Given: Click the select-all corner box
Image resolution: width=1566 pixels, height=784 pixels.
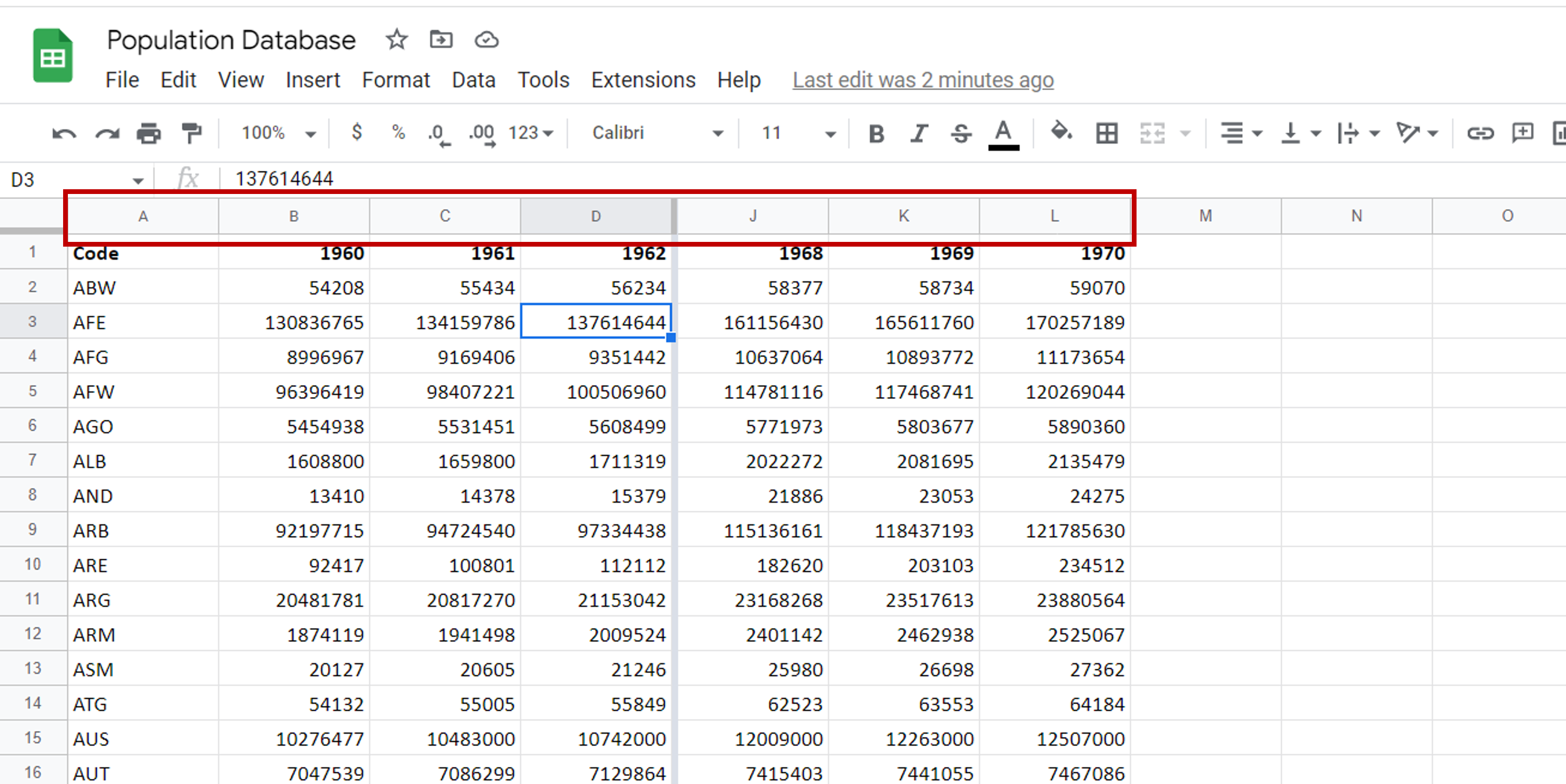Looking at the screenshot, I should (x=33, y=215).
